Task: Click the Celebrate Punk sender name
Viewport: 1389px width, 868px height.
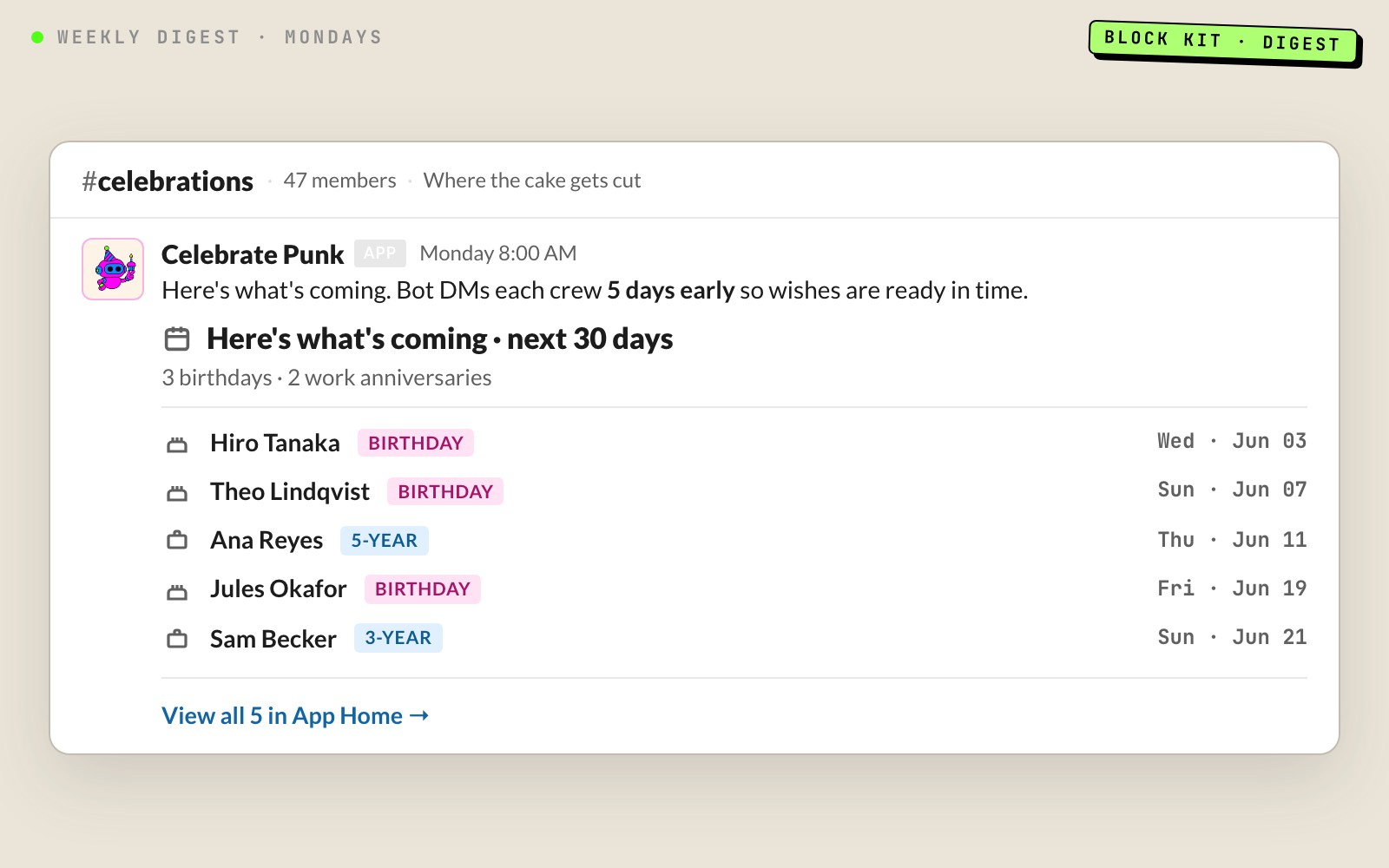Action: tap(253, 254)
